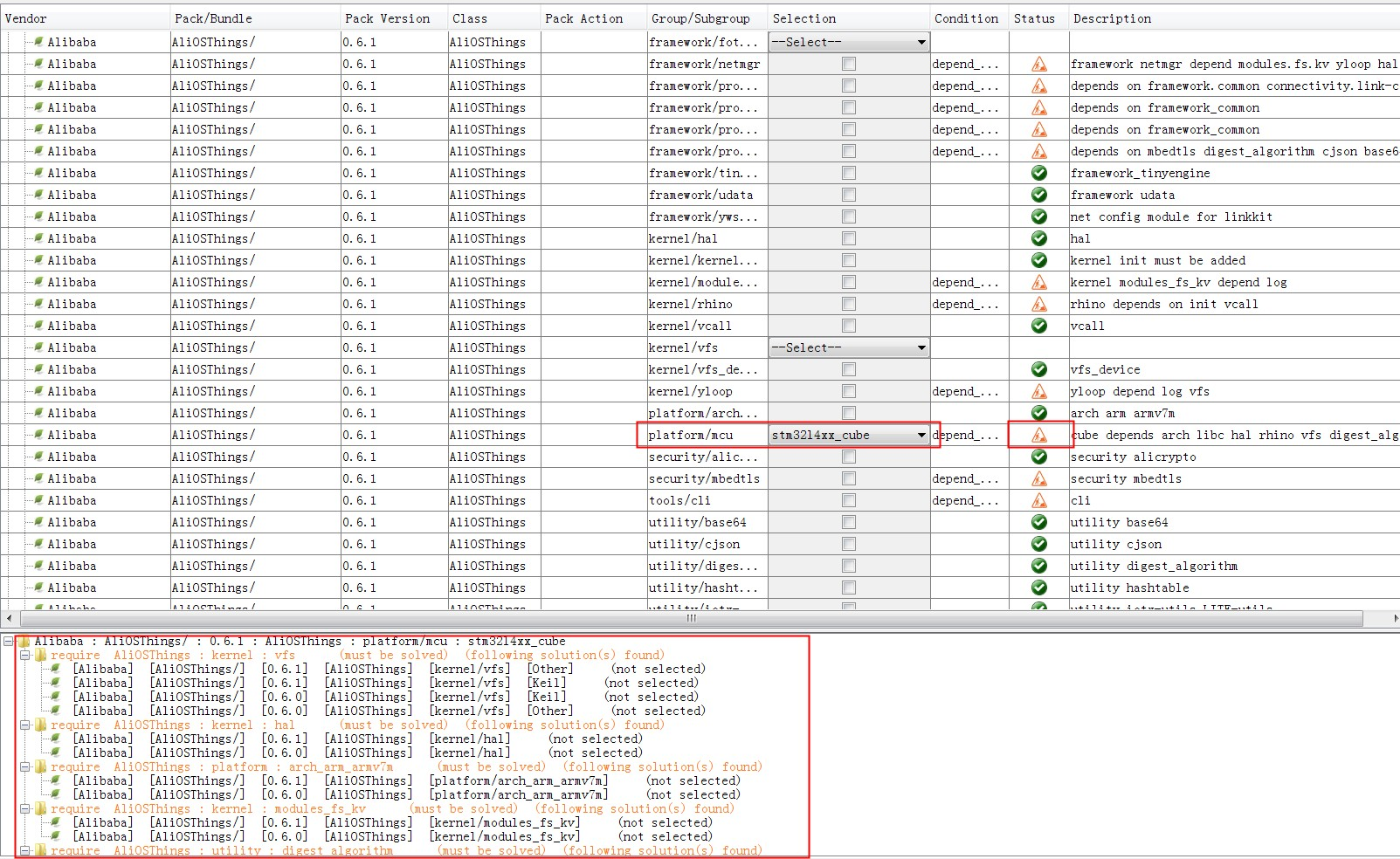Screen dimensions: 1400x859
Task: Click the Selection column header
Action: 849,18
